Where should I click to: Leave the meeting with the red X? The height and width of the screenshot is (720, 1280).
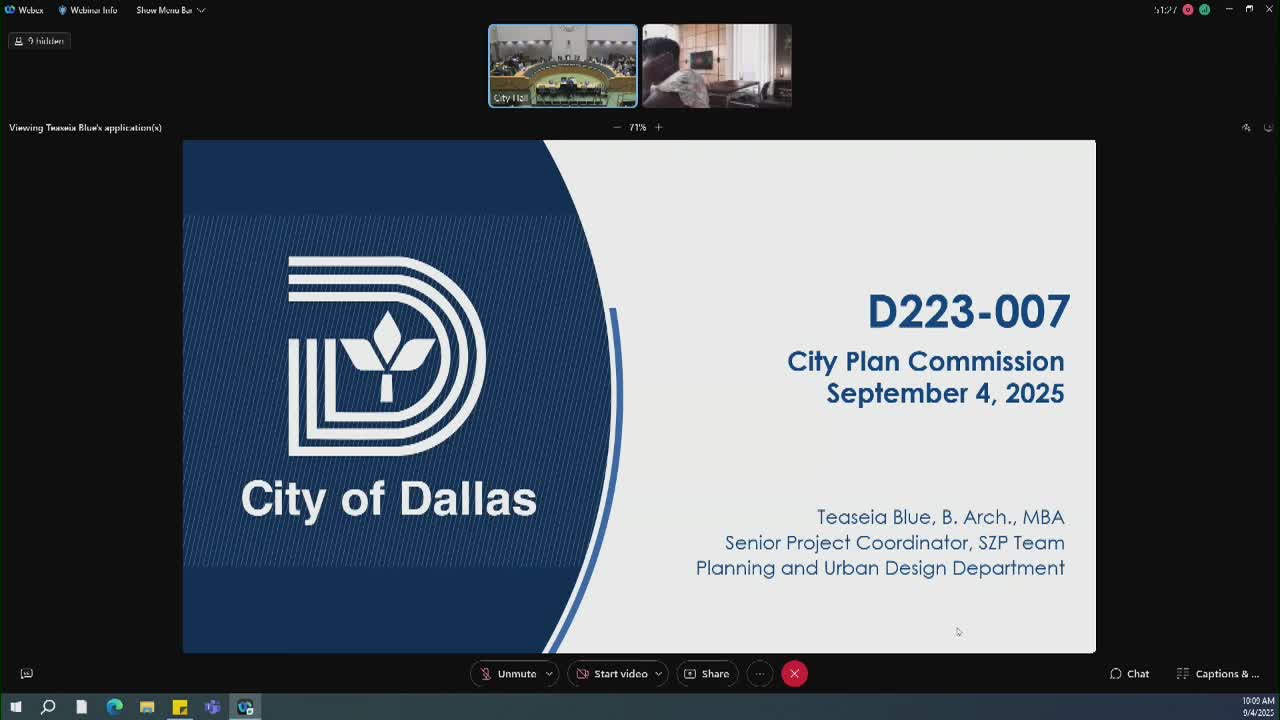pos(794,673)
